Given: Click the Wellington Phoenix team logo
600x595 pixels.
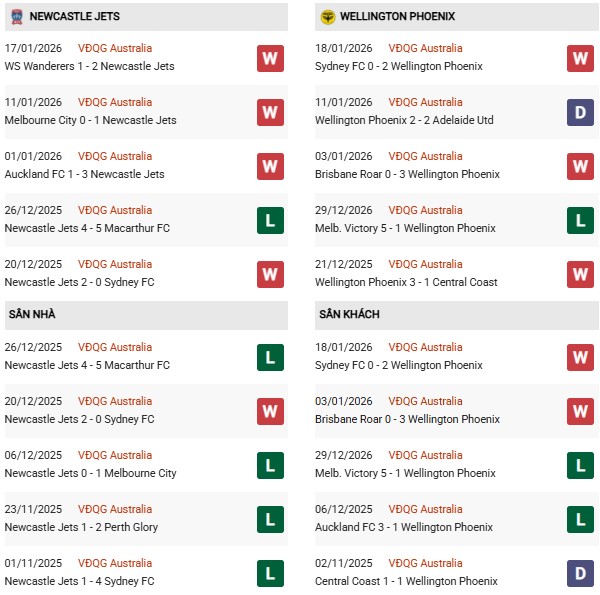Looking at the screenshot, I should [x=327, y=17].
